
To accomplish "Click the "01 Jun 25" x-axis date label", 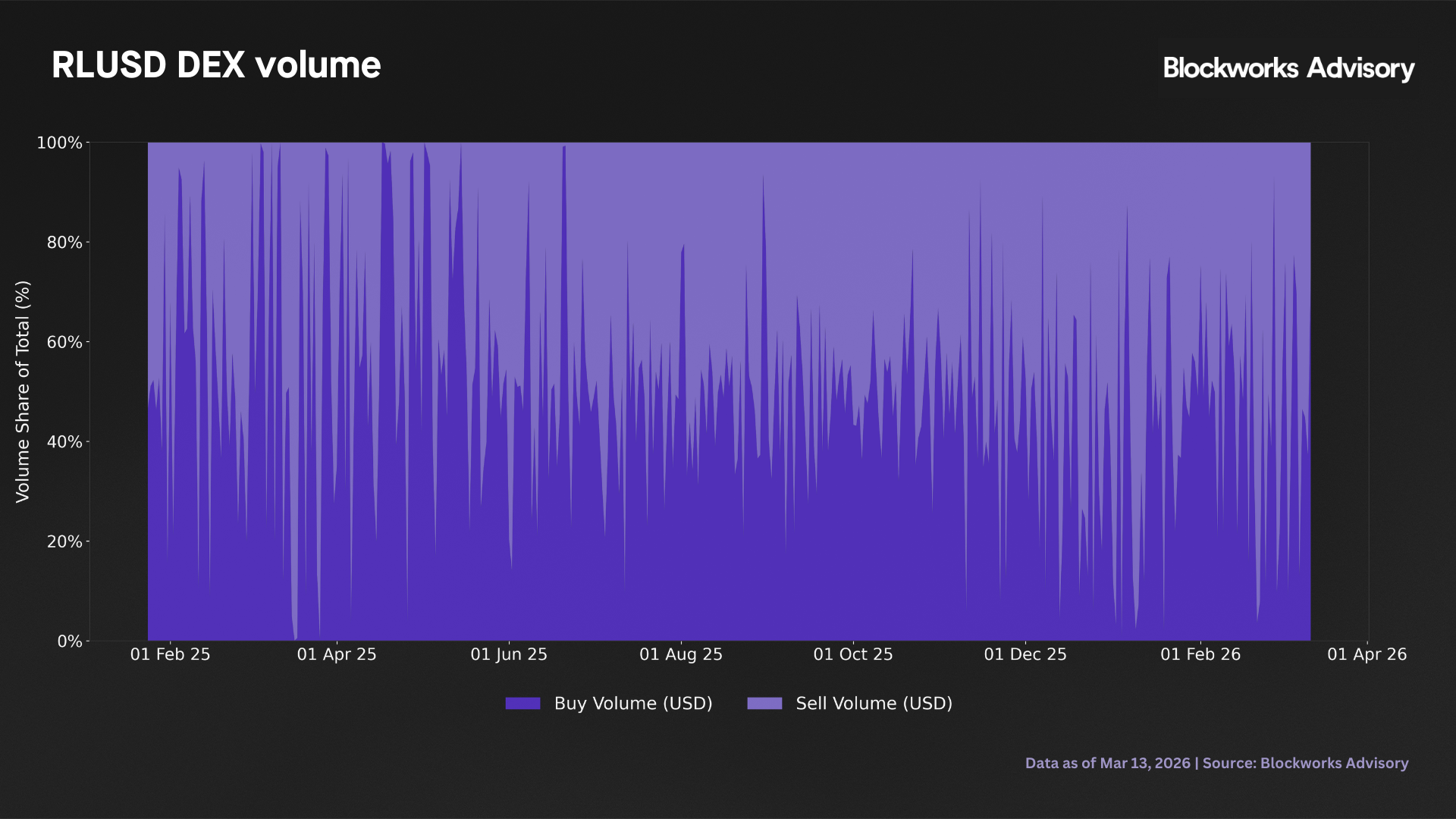I will (509, 654).
